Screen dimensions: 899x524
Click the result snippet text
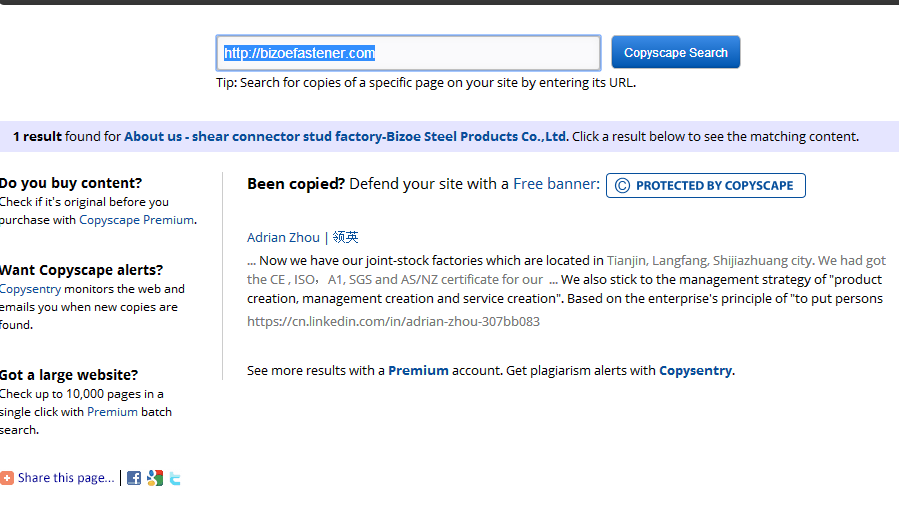[x=566, y=280]
